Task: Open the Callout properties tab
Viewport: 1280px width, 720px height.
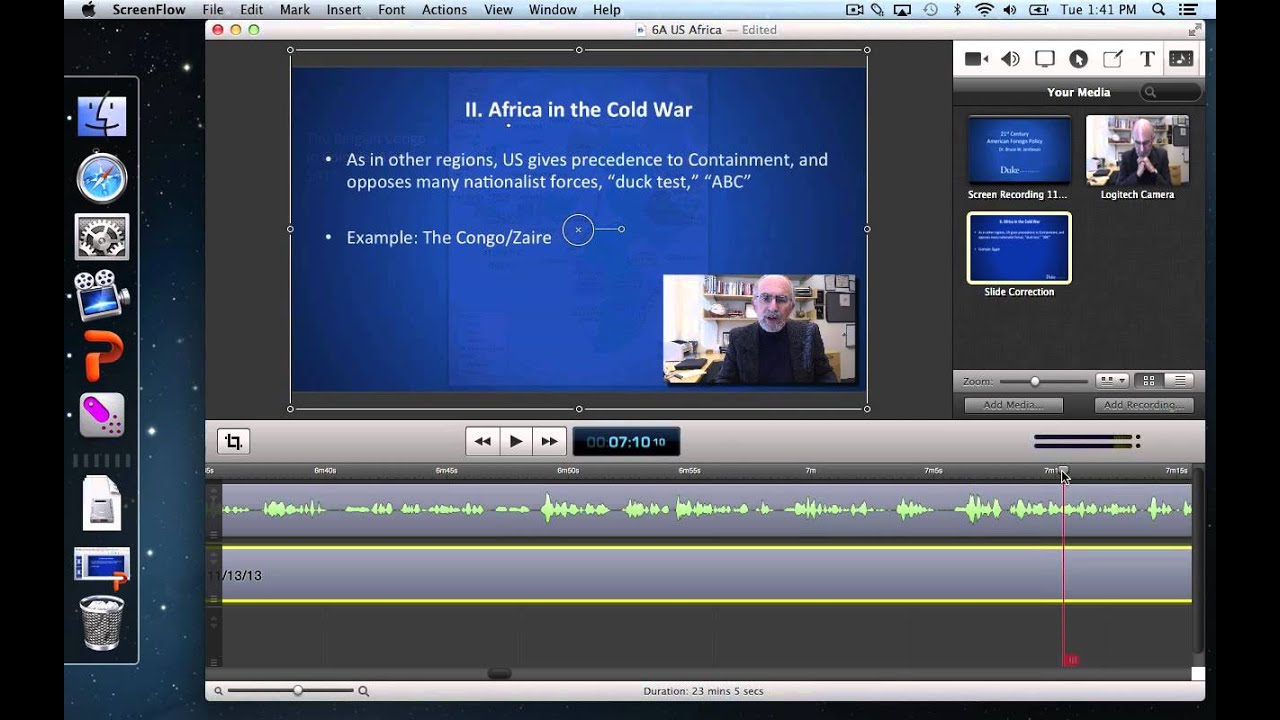Action: coord(1078,59)
